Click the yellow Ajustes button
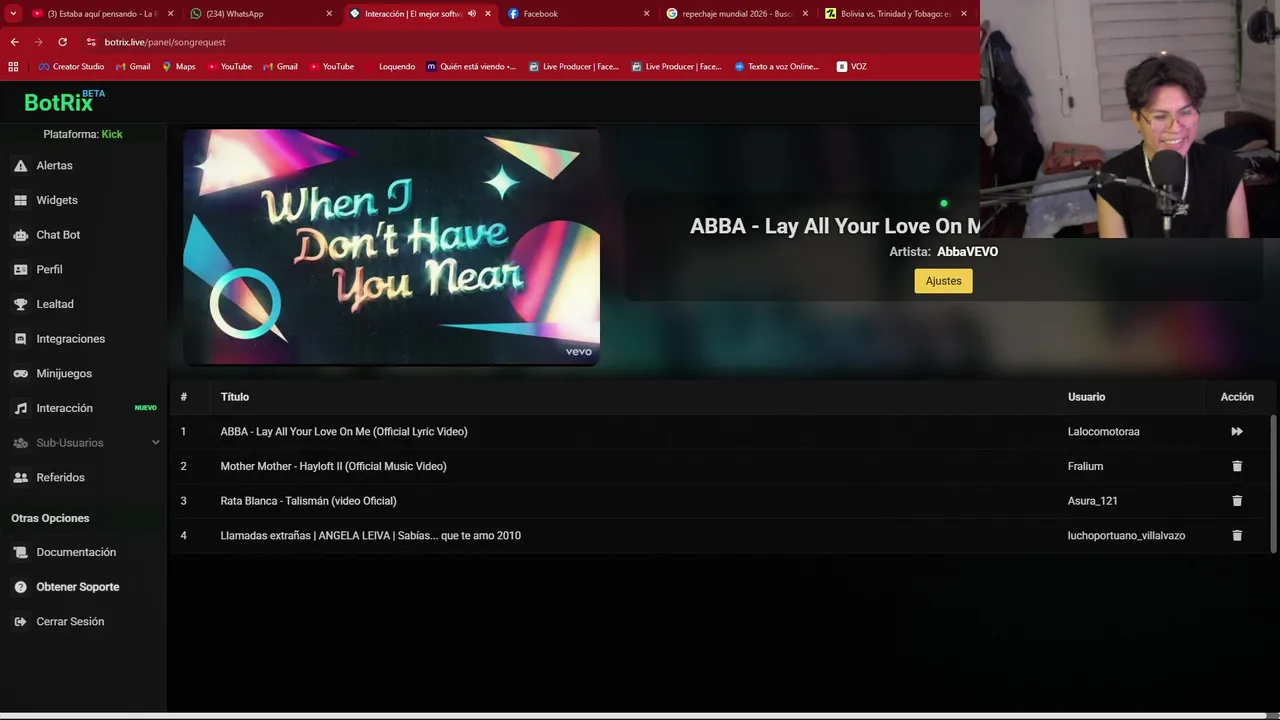Screen dimensions: 1280x720 (943, 281)
